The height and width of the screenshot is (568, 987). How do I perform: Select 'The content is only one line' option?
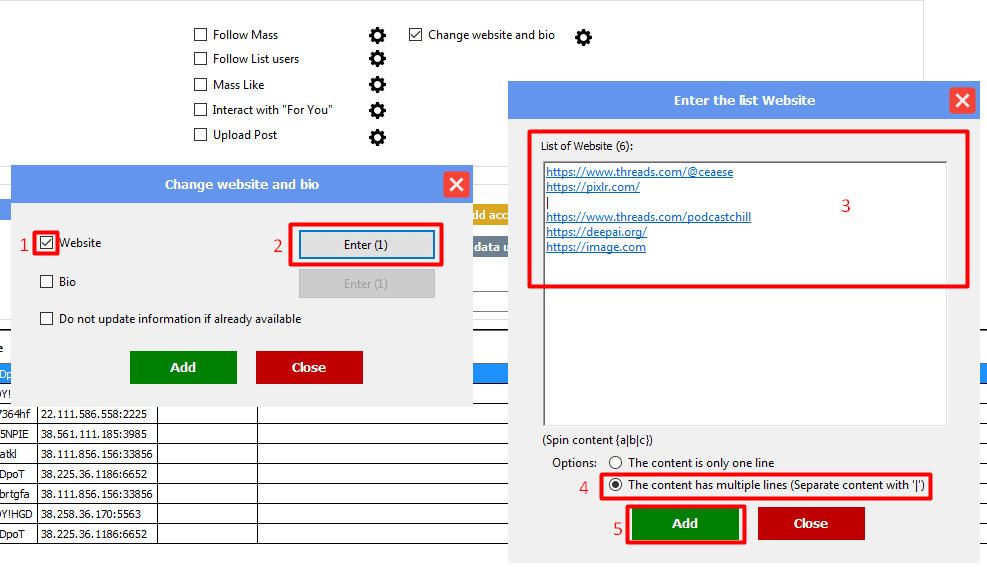click(616, 463)
